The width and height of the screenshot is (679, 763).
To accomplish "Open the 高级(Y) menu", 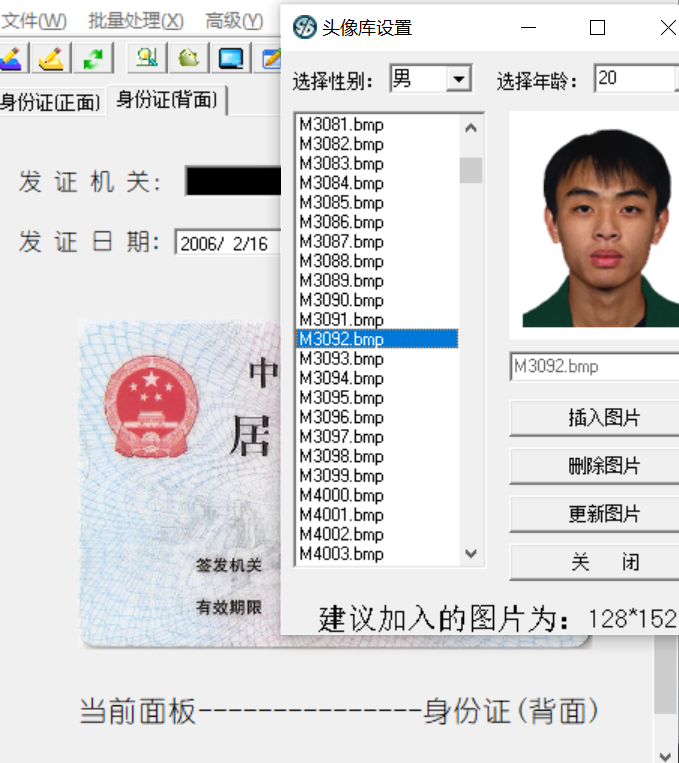I will 234,21.
